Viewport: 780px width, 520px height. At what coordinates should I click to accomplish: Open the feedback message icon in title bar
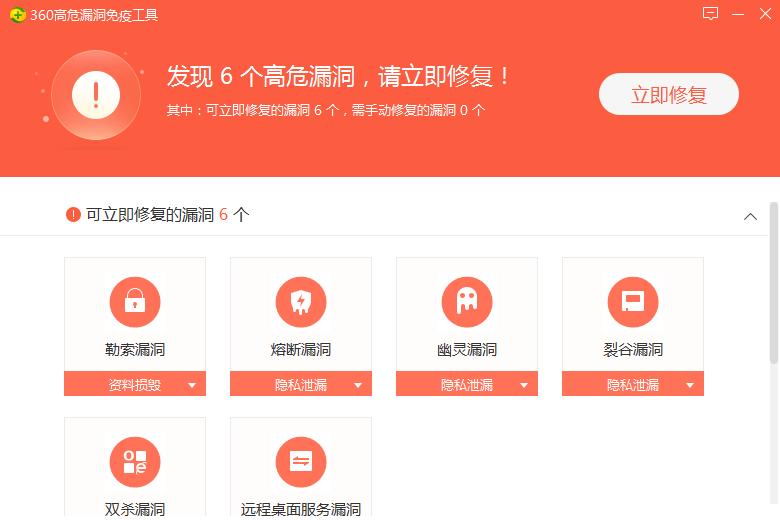(x=710, y=13)
